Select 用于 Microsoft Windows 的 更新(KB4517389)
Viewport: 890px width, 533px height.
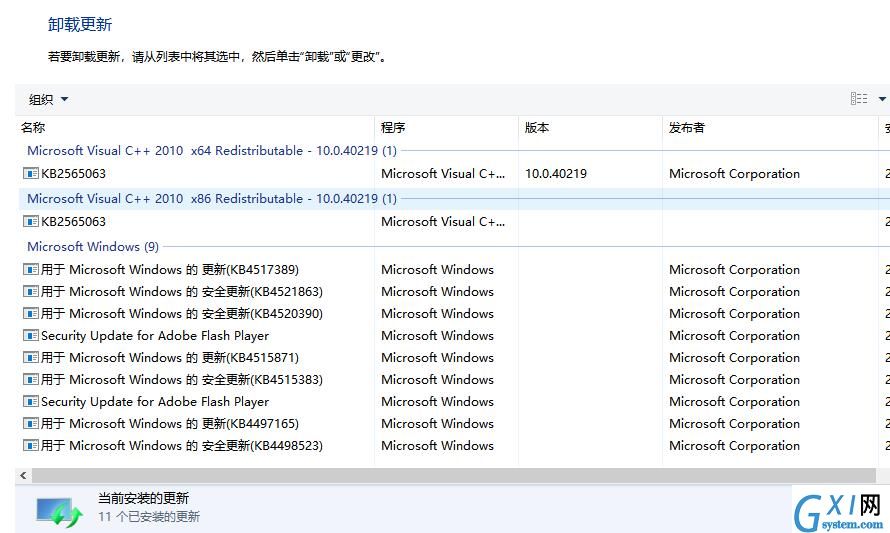[170, 270]
